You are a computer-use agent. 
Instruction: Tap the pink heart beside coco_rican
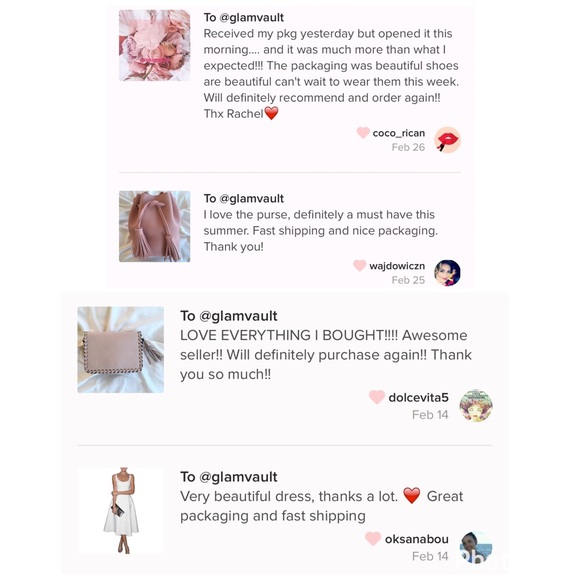pyautogui.click(x=363, y=132)
